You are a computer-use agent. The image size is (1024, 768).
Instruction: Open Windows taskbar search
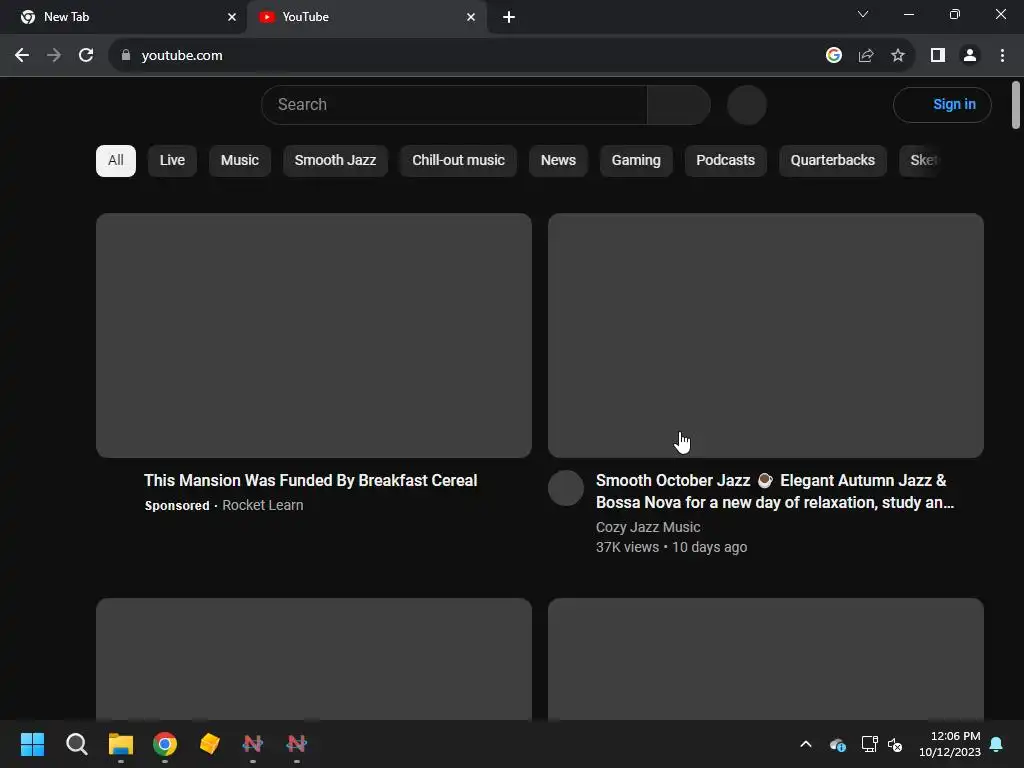click(x=76, y=744)
